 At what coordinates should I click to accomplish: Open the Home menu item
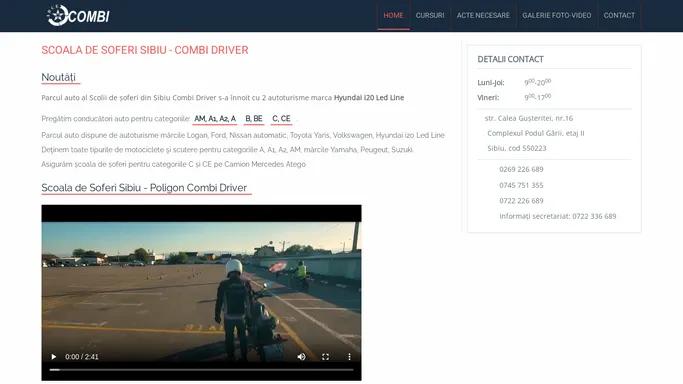[393, 15]
